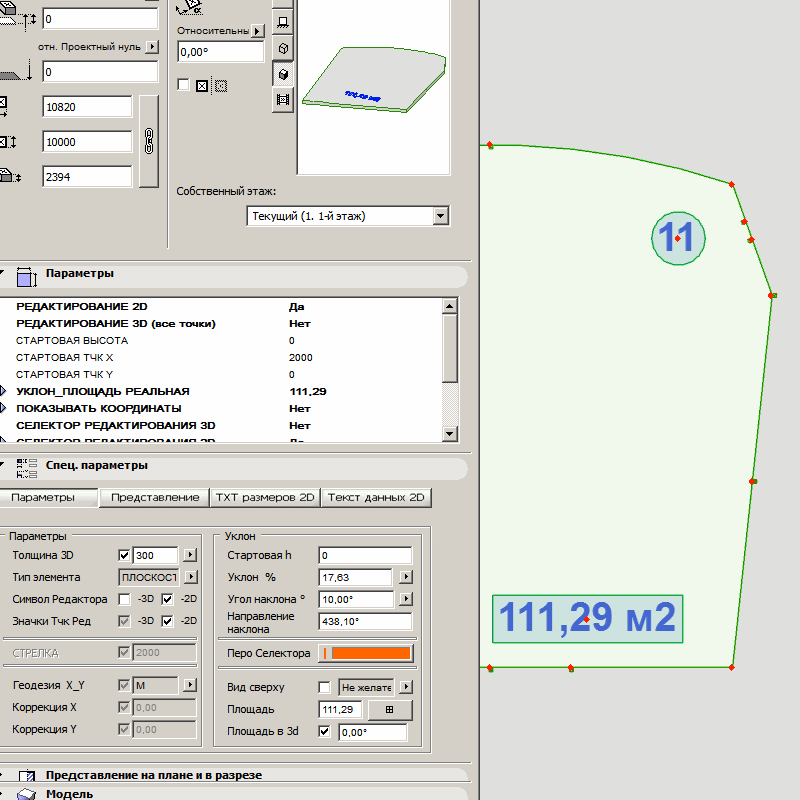Open the Текст данных 2D tab
Image resolution: width=800 pixels, height=800 pixels.
(x=376, y=497)
